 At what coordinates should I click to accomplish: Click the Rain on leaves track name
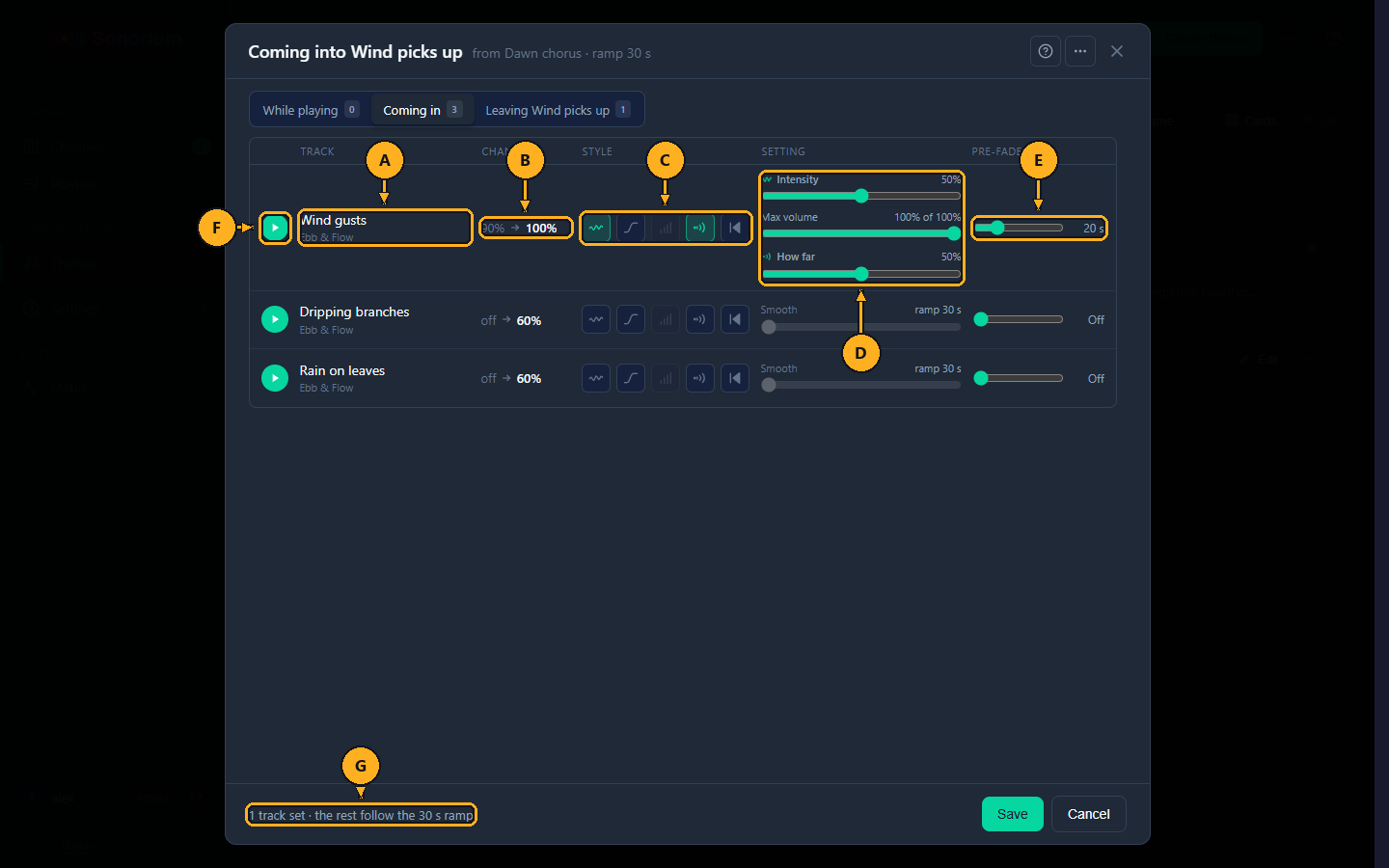tap(341, 370)
